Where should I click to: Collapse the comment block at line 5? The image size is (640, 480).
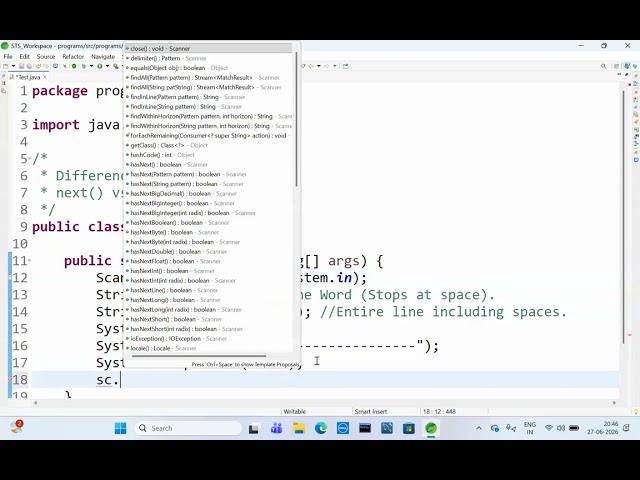29,158
